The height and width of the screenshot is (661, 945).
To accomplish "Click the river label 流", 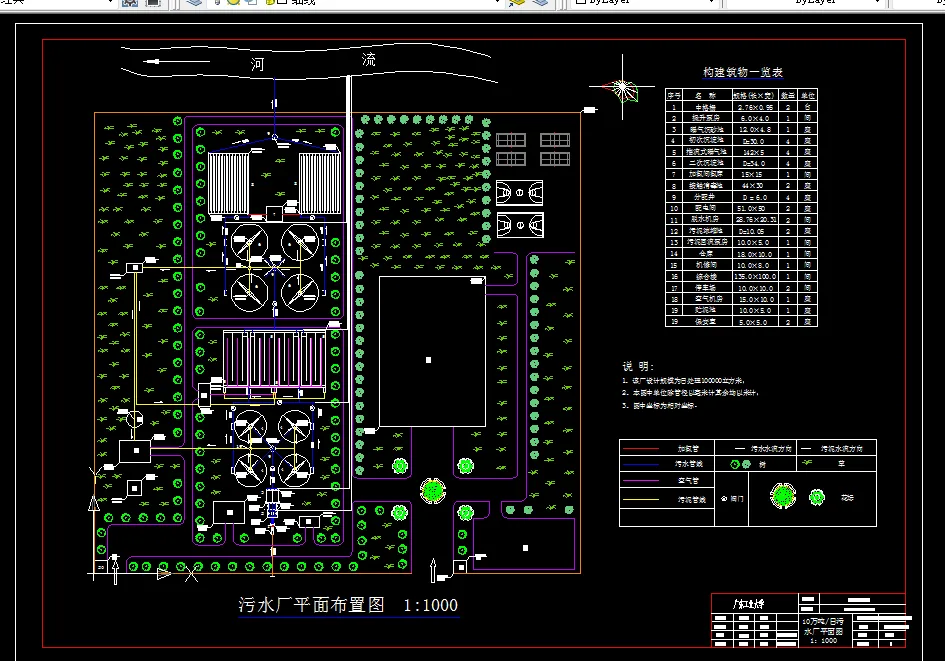I will (368, 59).
